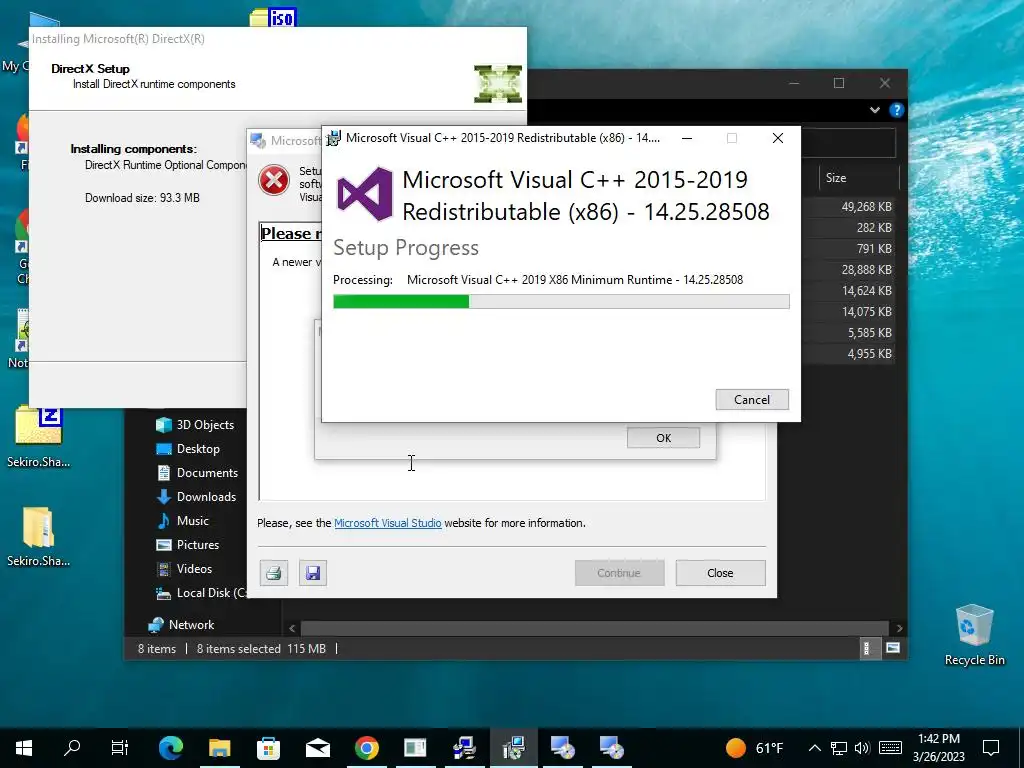1024x768 pixels.
Task: Open Videos folder in Explorer sidebar
Action: point(184,569)
